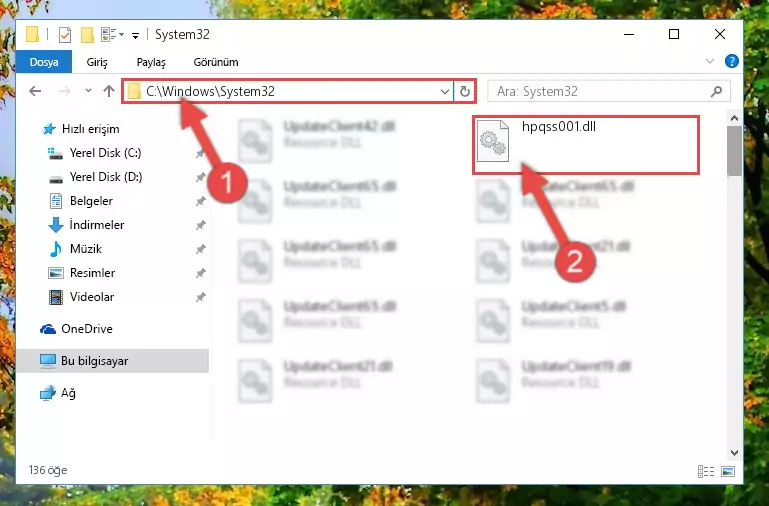769x506 pixels.
Task: Expand the ribbon with the chevron
Action: (710, 61)
